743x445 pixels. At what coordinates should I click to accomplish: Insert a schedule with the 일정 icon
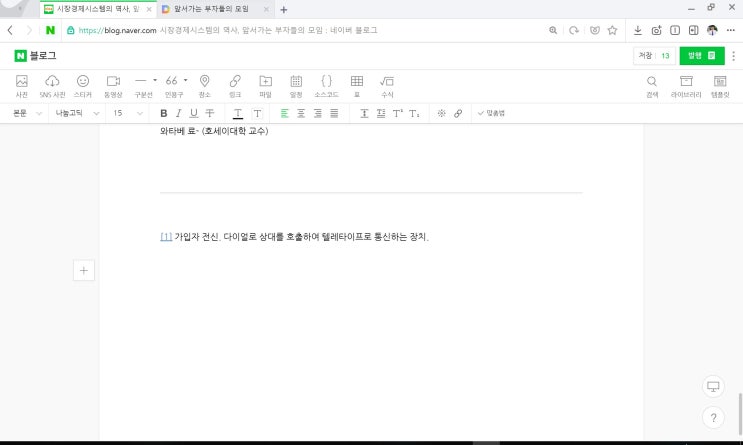pyautogui.click(x=296, y=86)
